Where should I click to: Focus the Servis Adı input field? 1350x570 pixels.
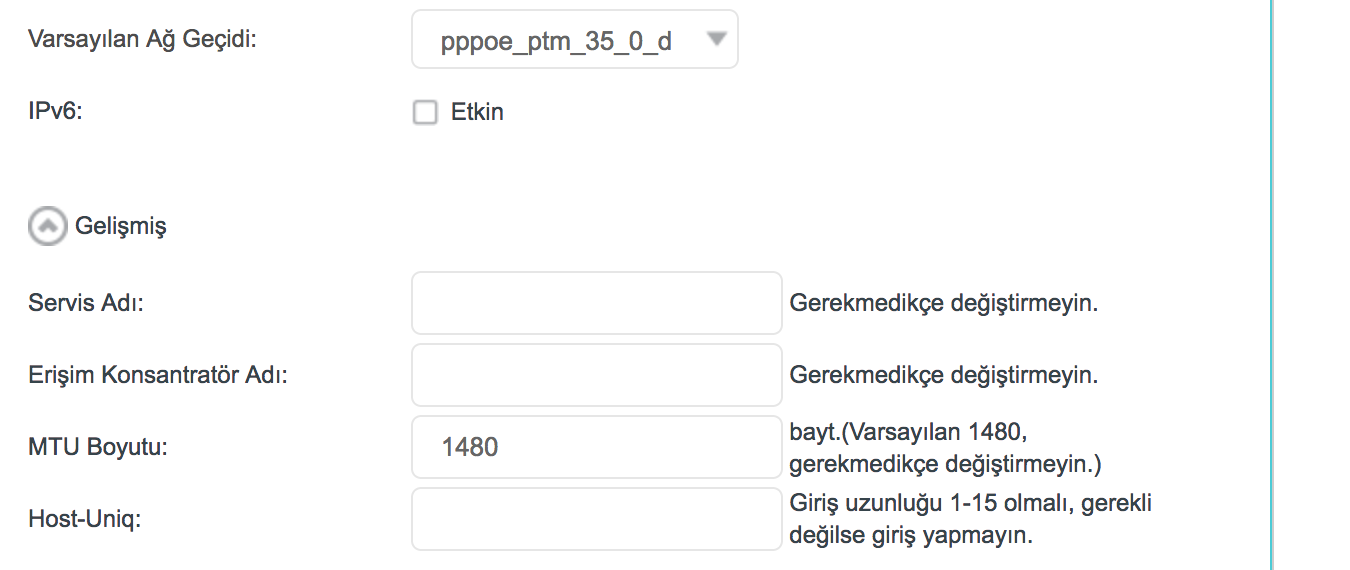coord(596,303)
